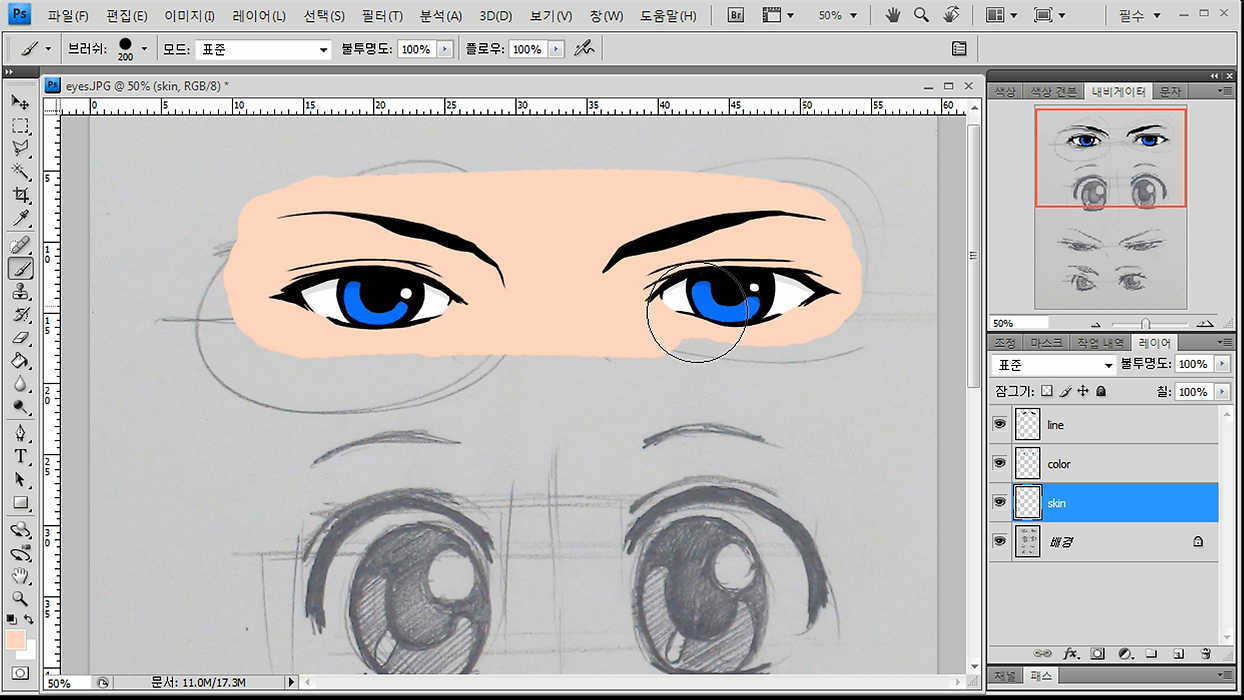The height and width of the screenshot is (700, 1244).
Task: Open the brush mode dropdown
Action: click(263, 49)
